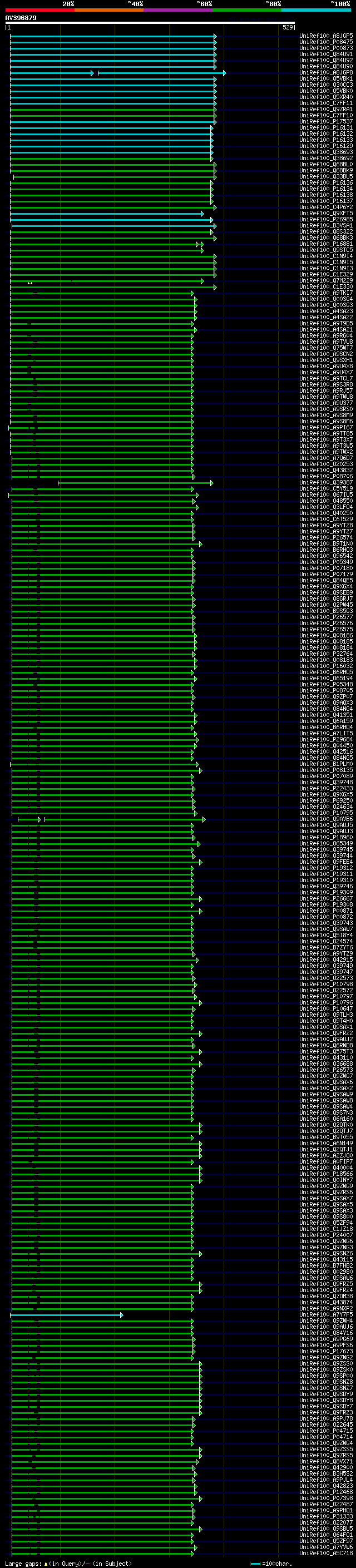Select hit label UniRef100_P24007

point(325,1235)
